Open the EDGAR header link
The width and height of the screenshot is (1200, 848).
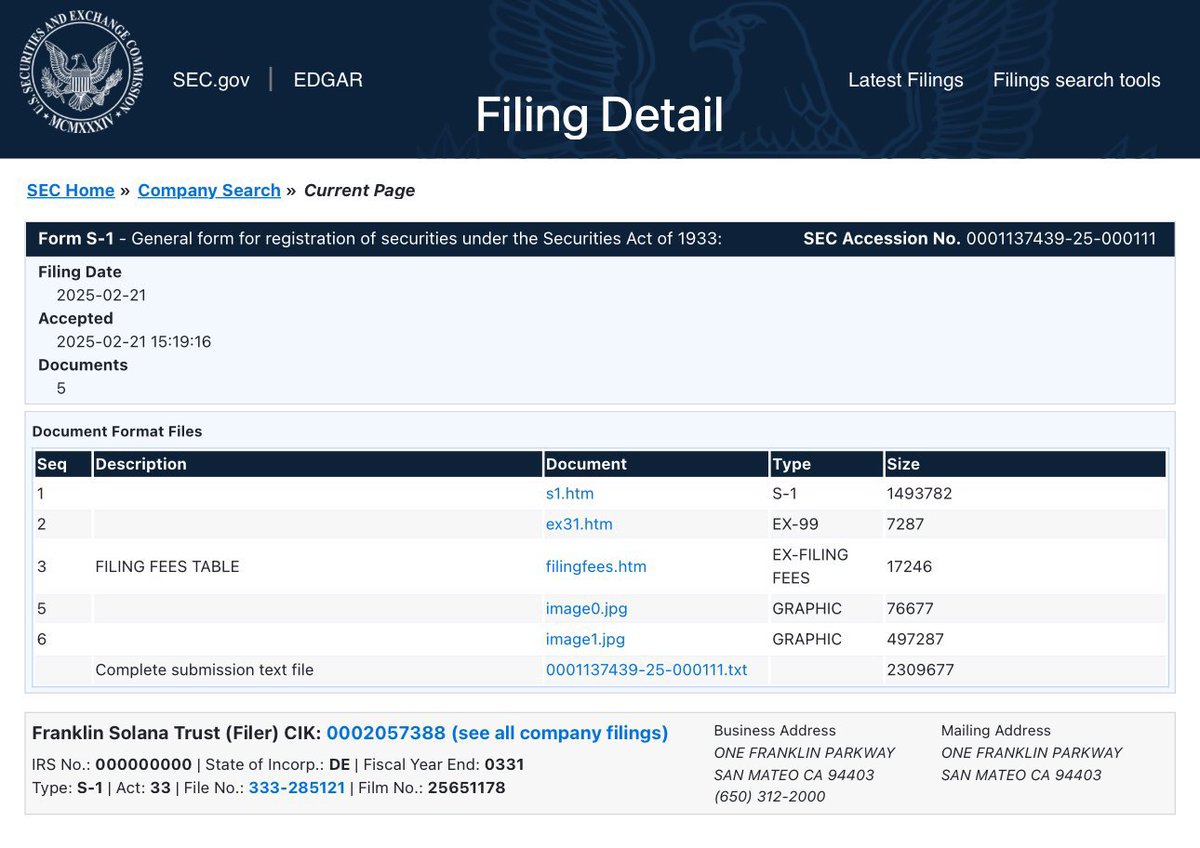[328, 80]
